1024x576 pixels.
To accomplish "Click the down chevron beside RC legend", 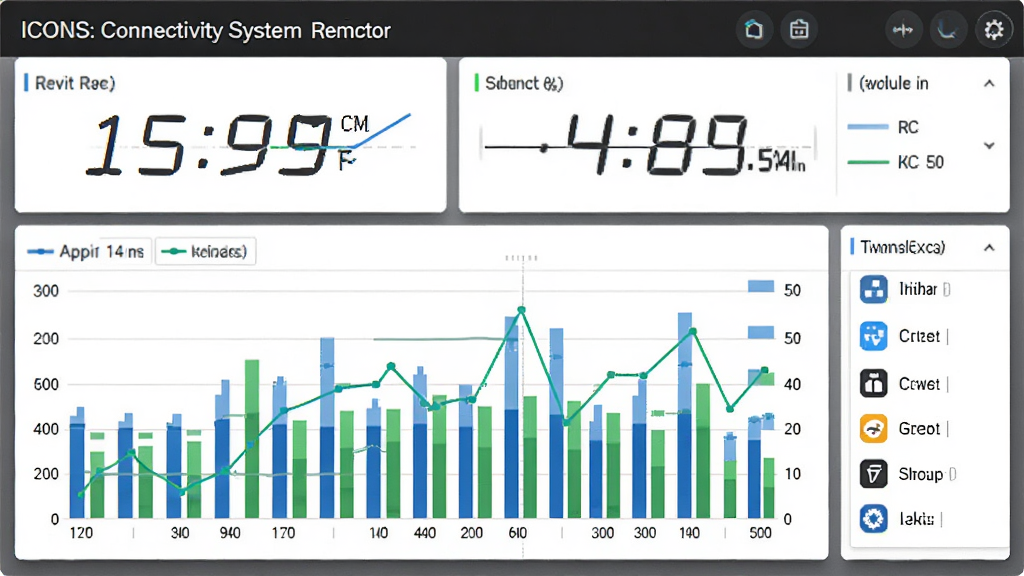I will point(989,146).
